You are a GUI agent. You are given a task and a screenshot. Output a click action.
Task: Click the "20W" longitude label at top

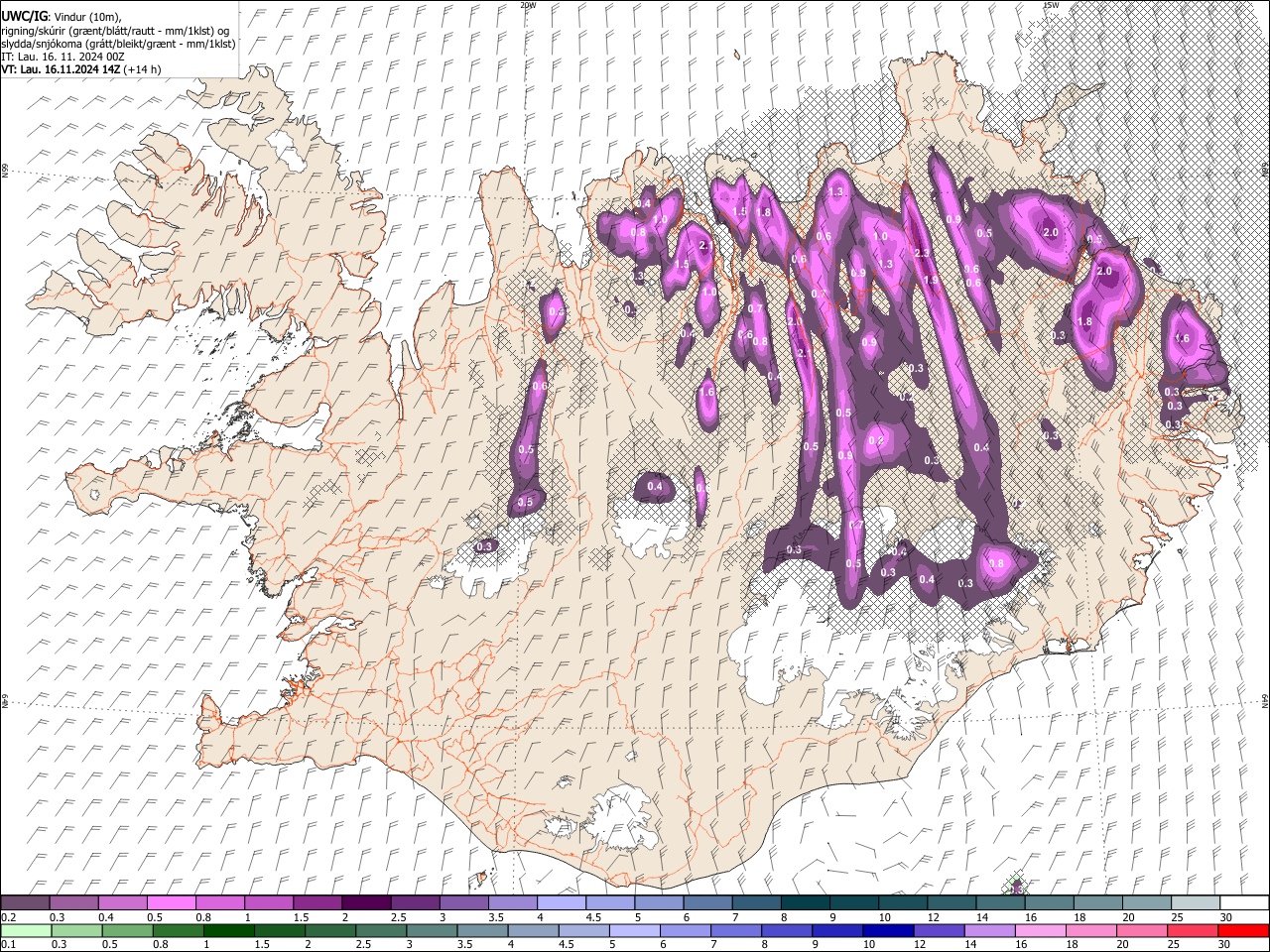(x=528, y=5)
